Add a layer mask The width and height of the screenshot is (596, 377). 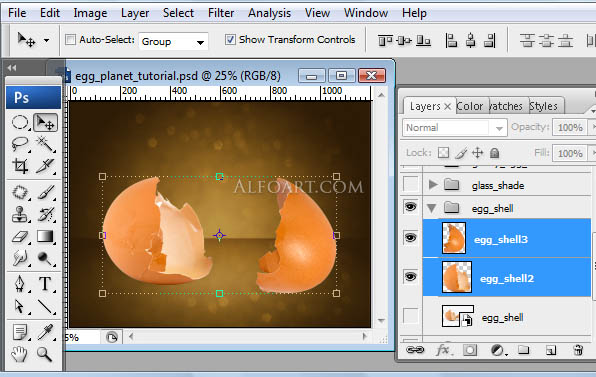pos(470,350)
